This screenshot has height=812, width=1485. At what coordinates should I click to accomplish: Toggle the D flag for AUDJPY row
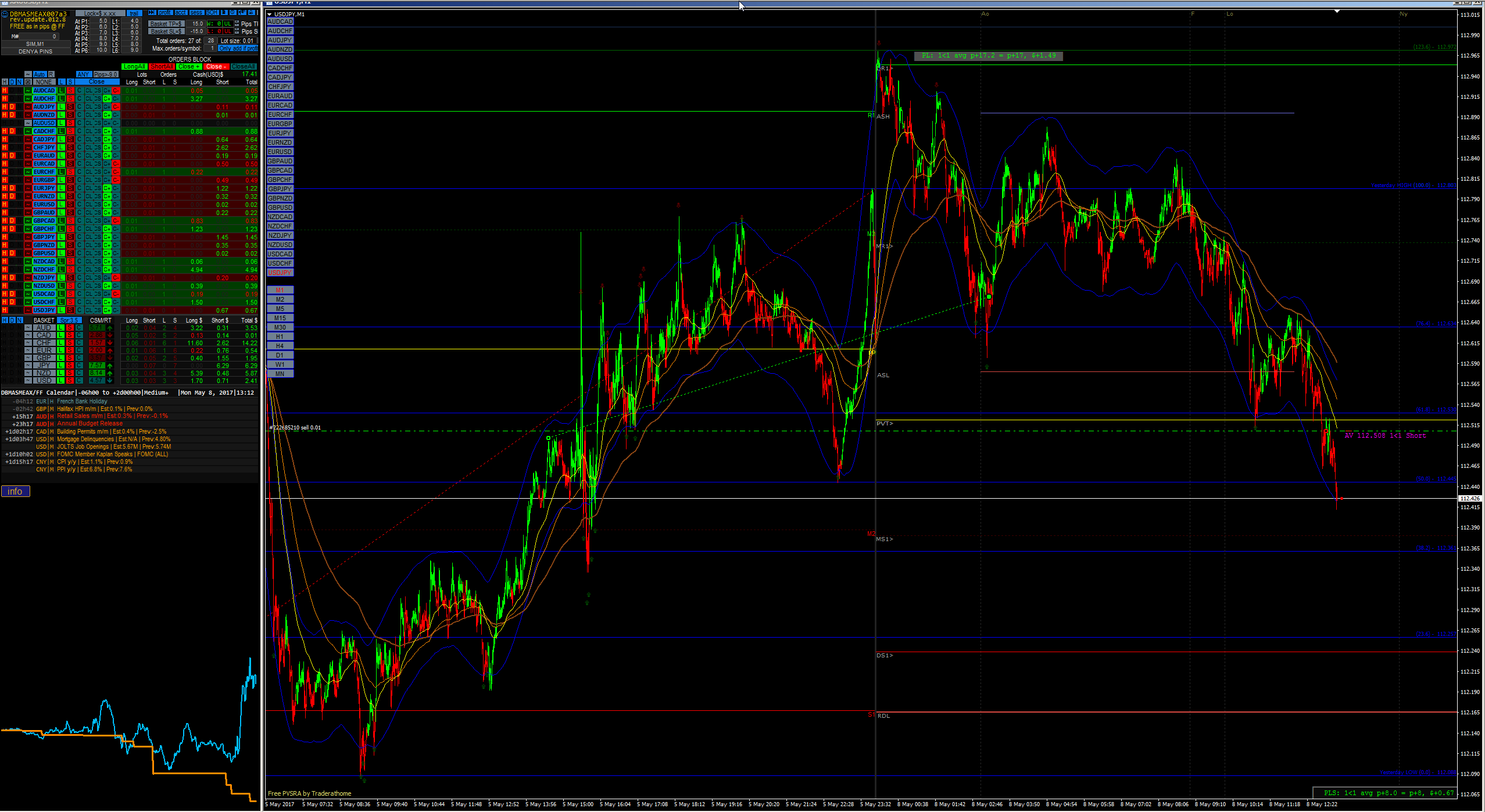(12, 107)
